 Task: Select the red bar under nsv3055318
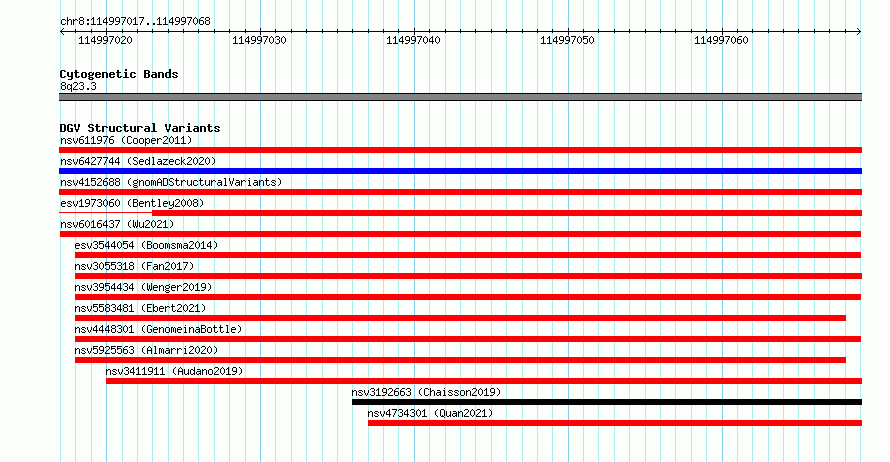tap(468, 276)
